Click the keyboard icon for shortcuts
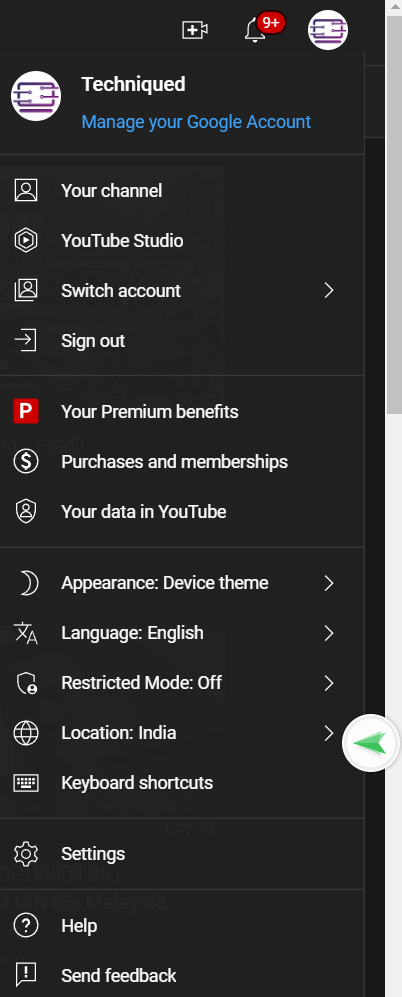This screenshot has height=997, width=402. [26, 783]
